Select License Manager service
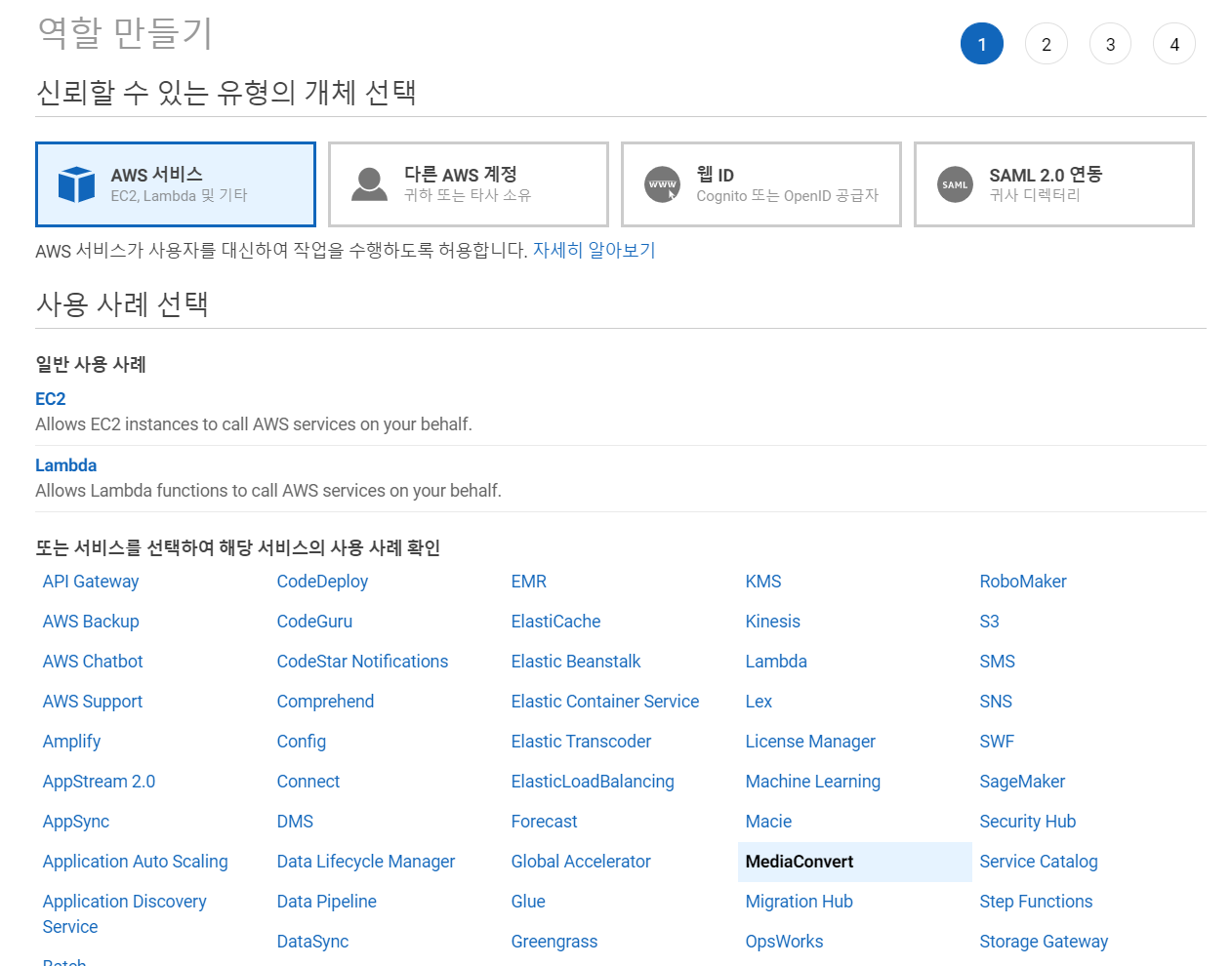The width and height of the screenshot is (1232, 966). [810, 742]
